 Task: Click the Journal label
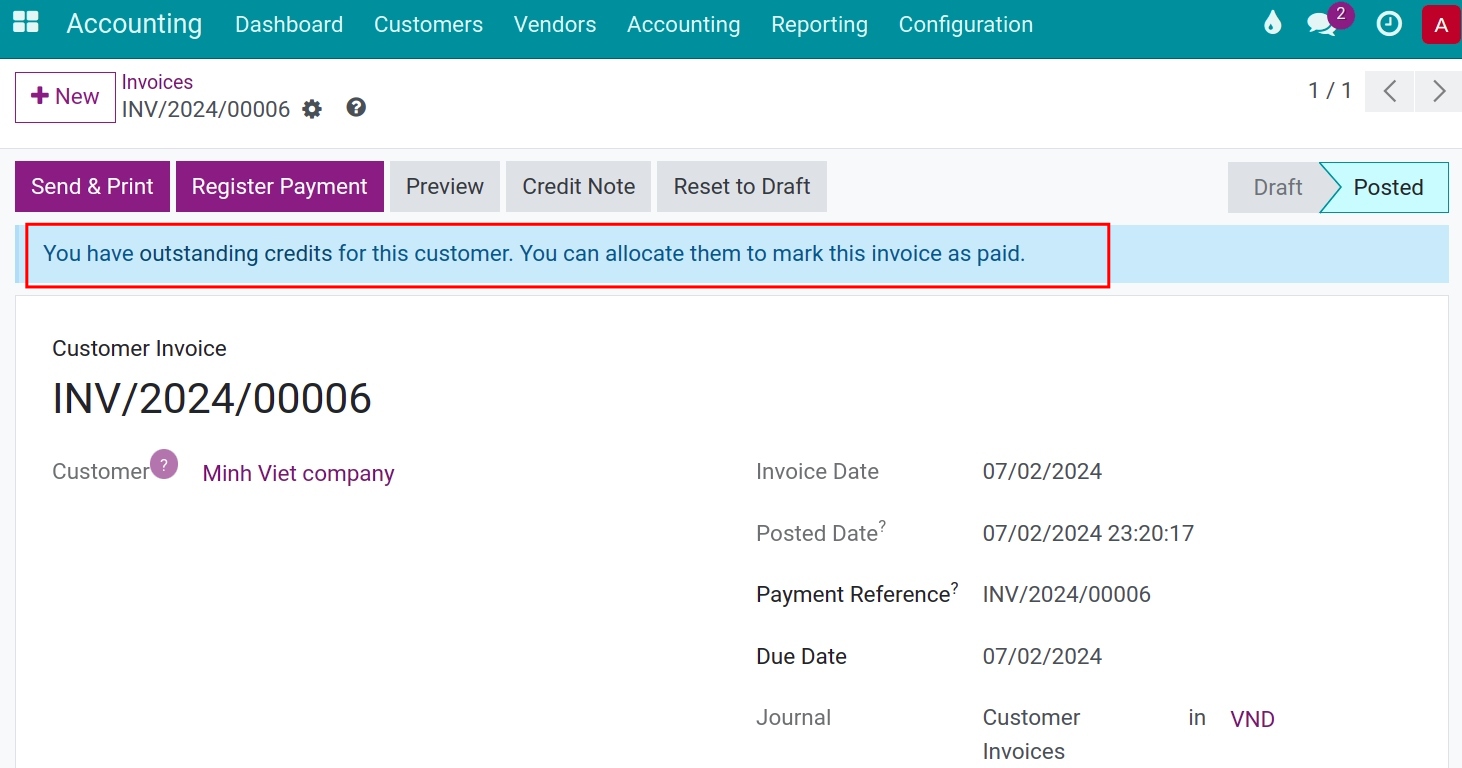click(x=793, y=717)
